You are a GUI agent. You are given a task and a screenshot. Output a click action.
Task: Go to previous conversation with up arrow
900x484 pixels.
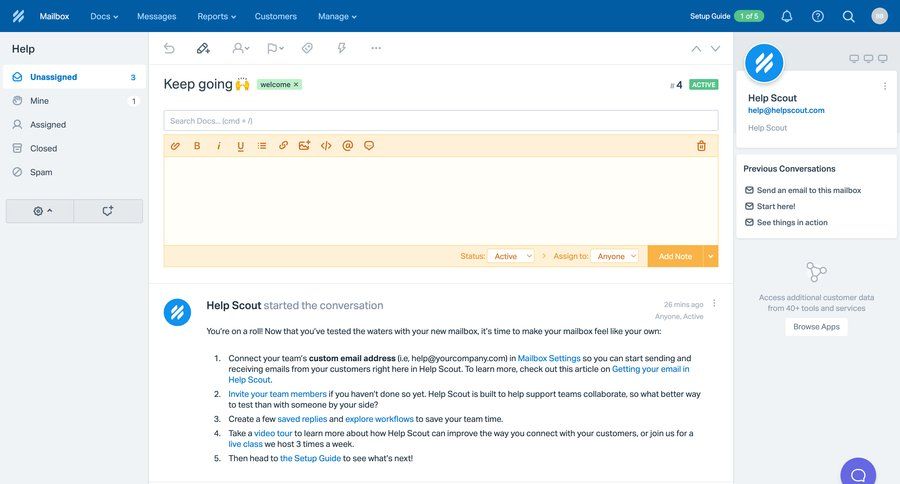[x=696, y=49]
